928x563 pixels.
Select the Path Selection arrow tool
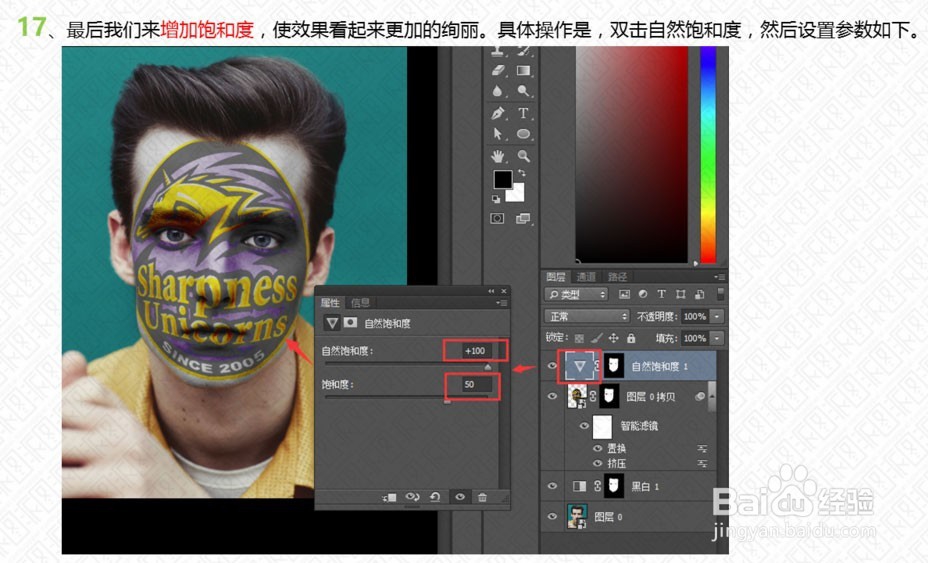pos(498,134)
